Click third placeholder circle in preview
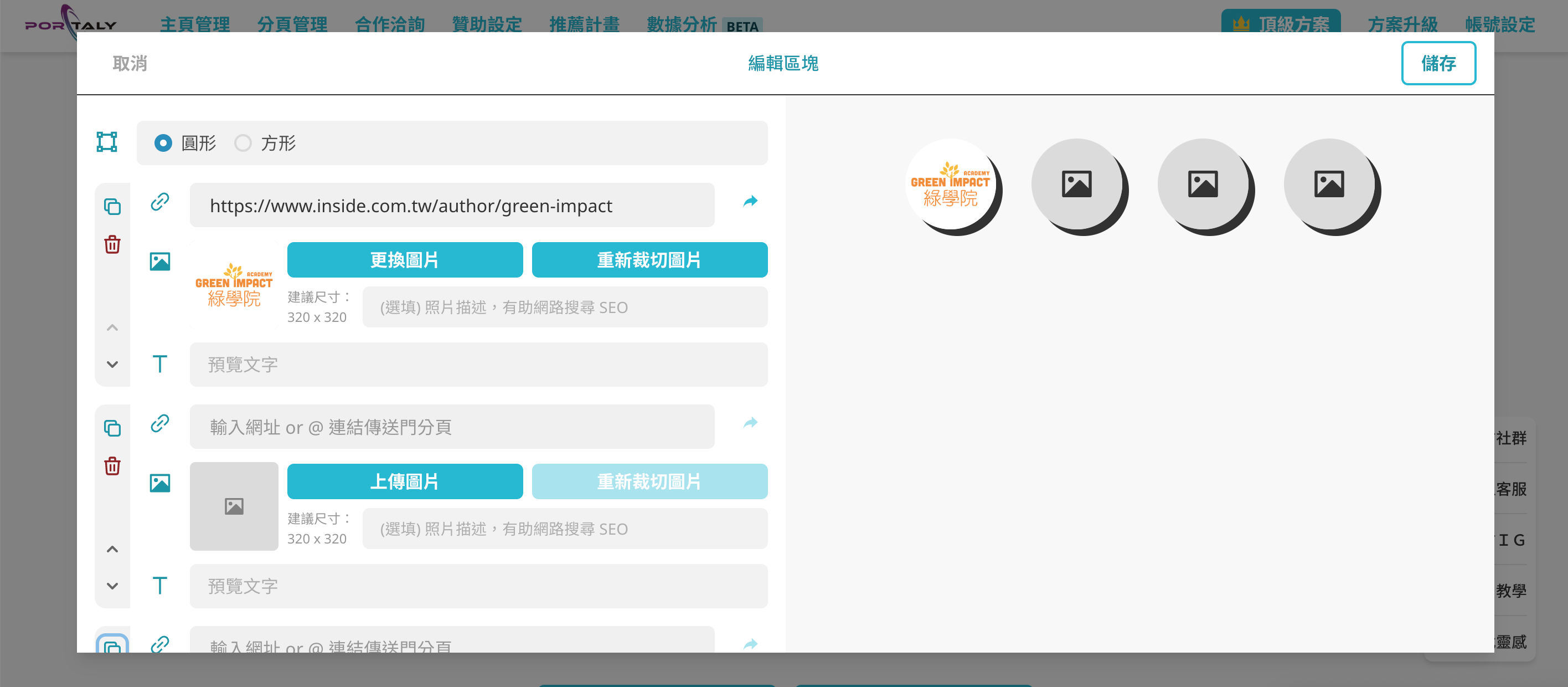This screenshot has height=687, width=1568. coord(1203,184)
